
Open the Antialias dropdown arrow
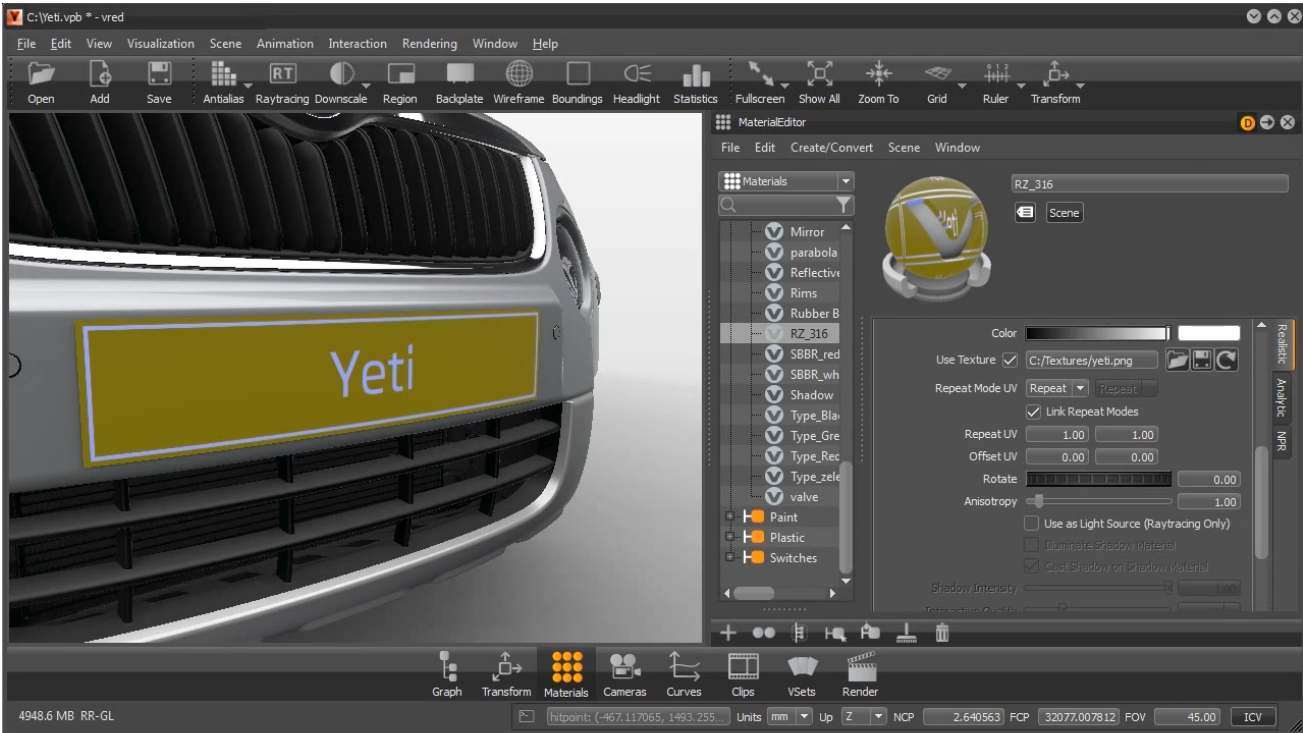(248, 86)
